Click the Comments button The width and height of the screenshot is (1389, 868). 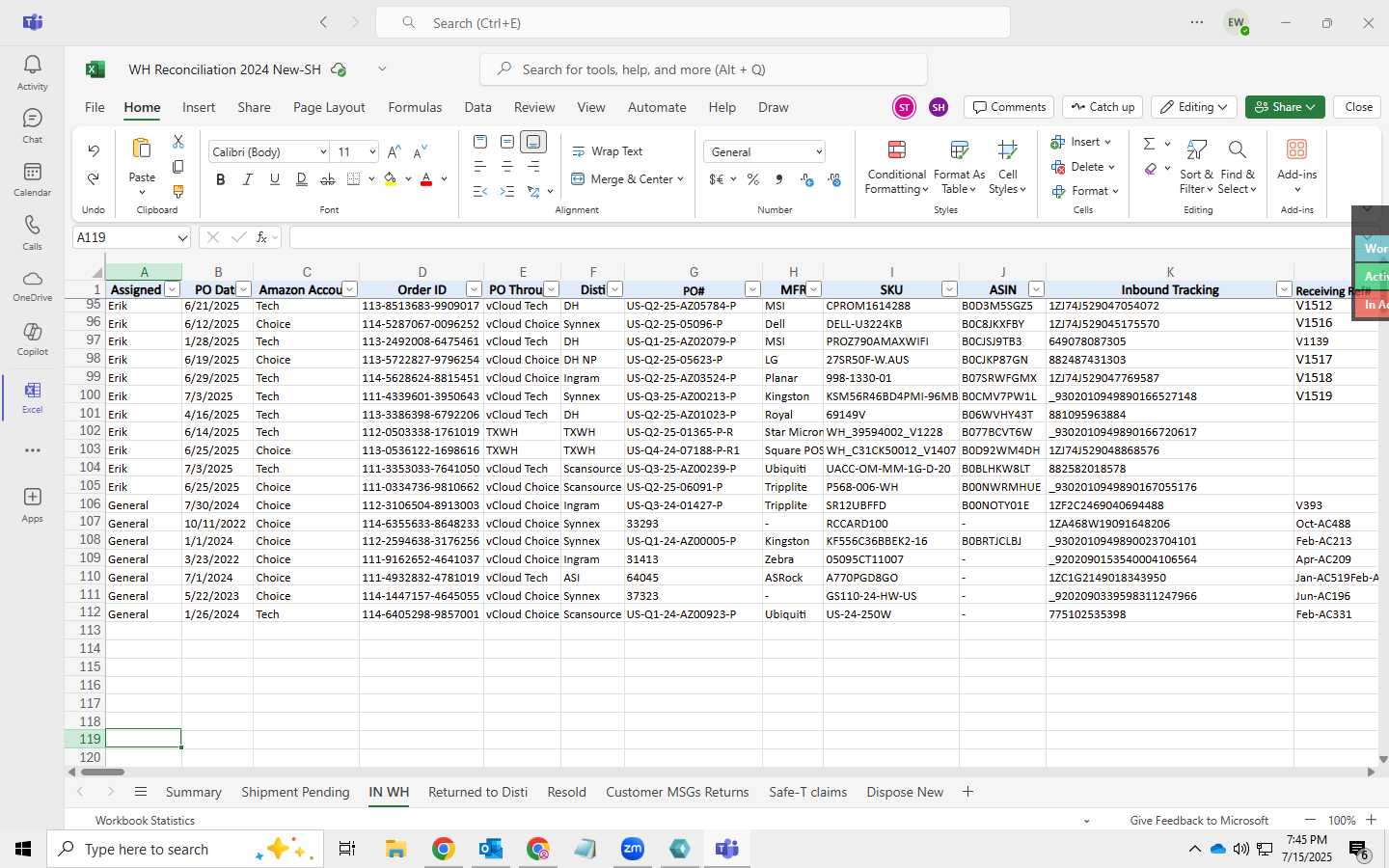tap(1009, 107)
